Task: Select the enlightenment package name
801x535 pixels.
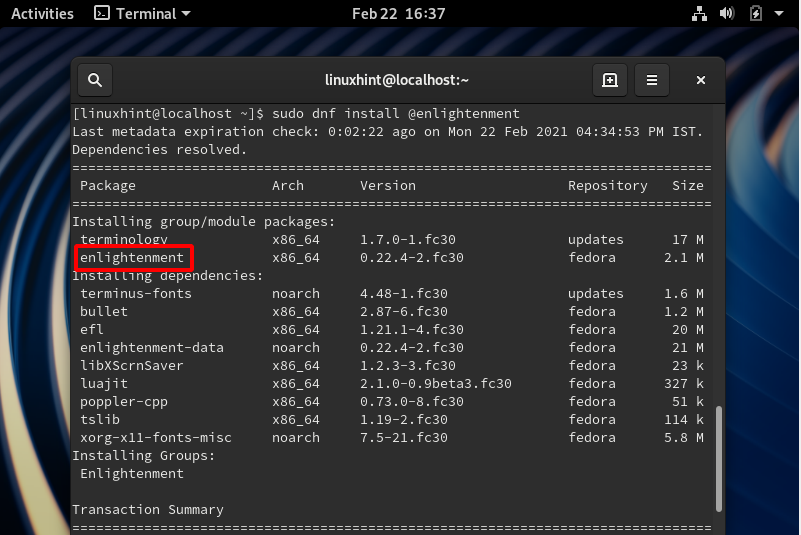Action: 132,258
